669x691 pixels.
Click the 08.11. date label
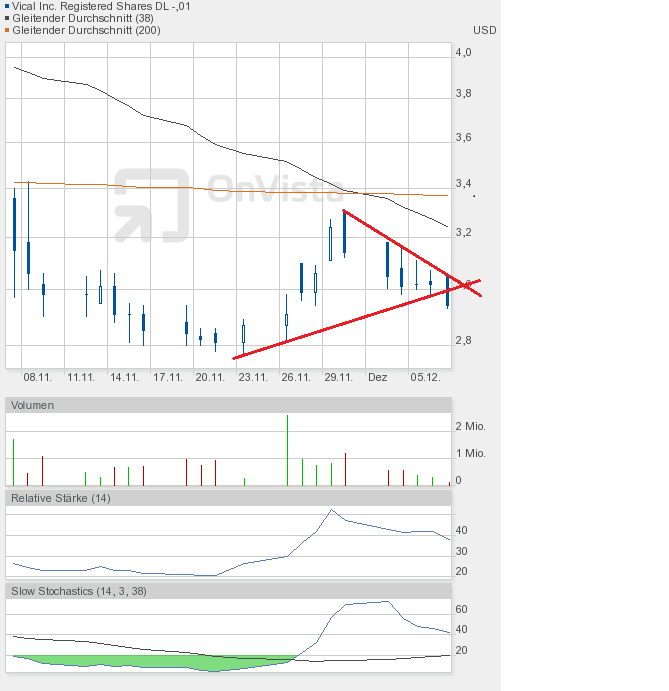click(x=37, y=377)
